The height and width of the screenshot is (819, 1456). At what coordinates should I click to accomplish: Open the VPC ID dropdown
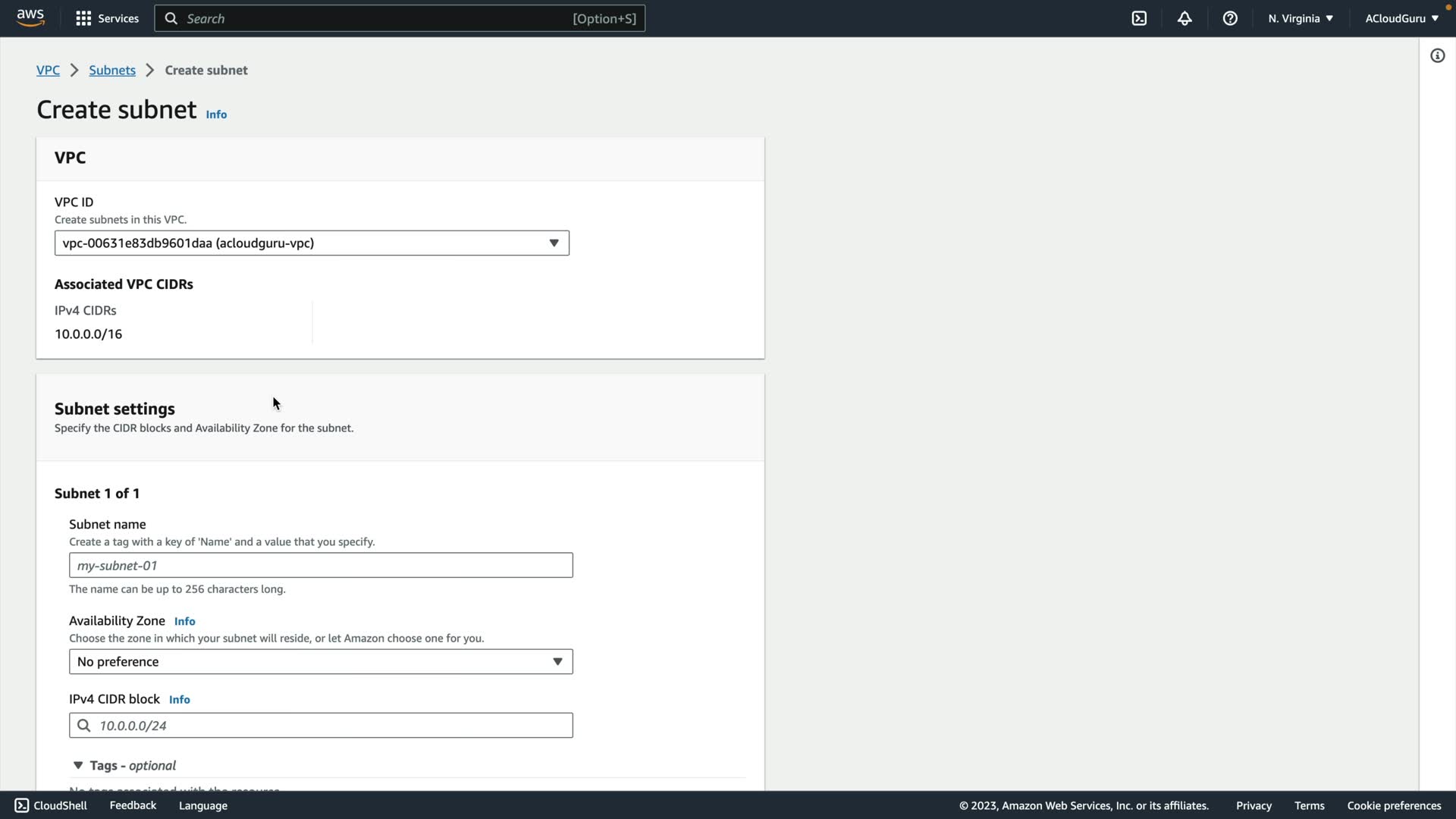click(312, 243)
